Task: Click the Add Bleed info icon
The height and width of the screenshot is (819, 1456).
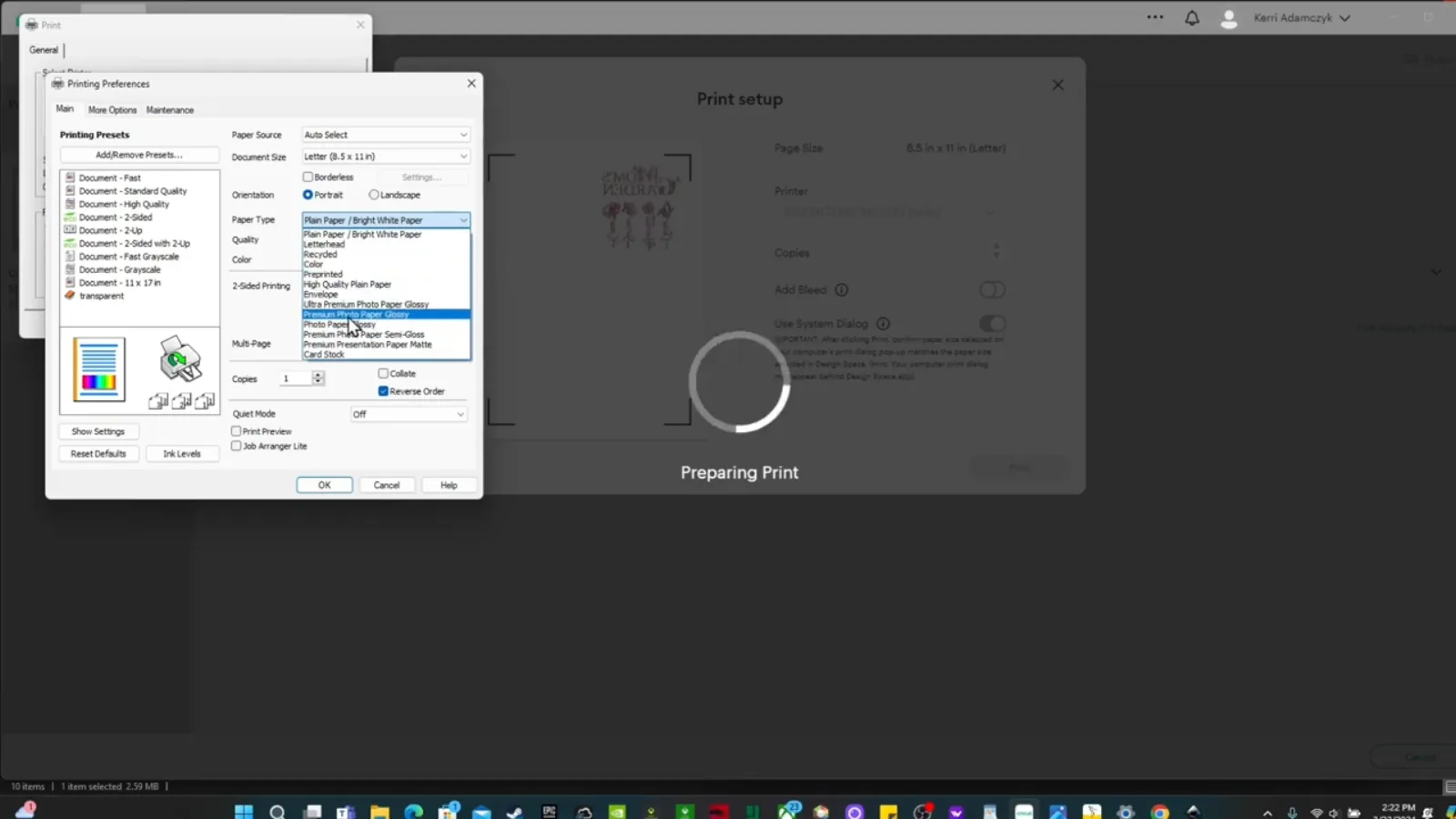Action: coord(842,290)
